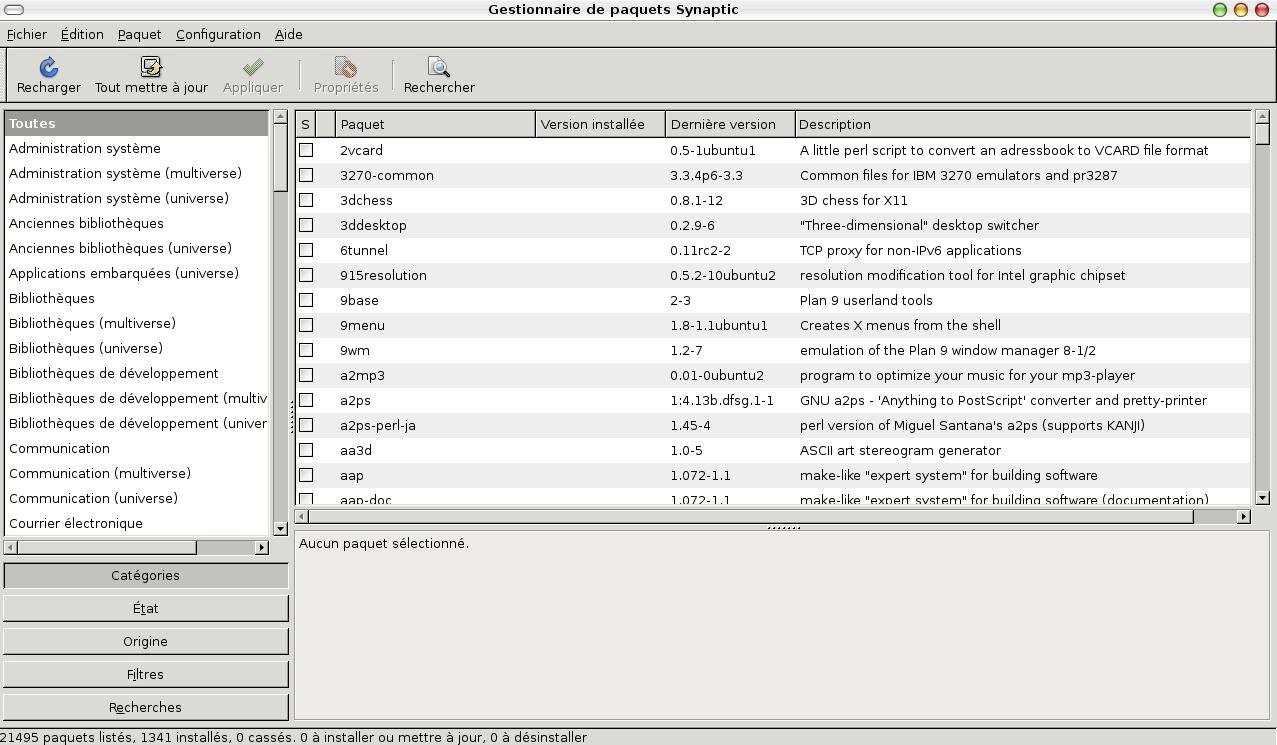
Task: Open the Édition menu
Action: [82, 34]
